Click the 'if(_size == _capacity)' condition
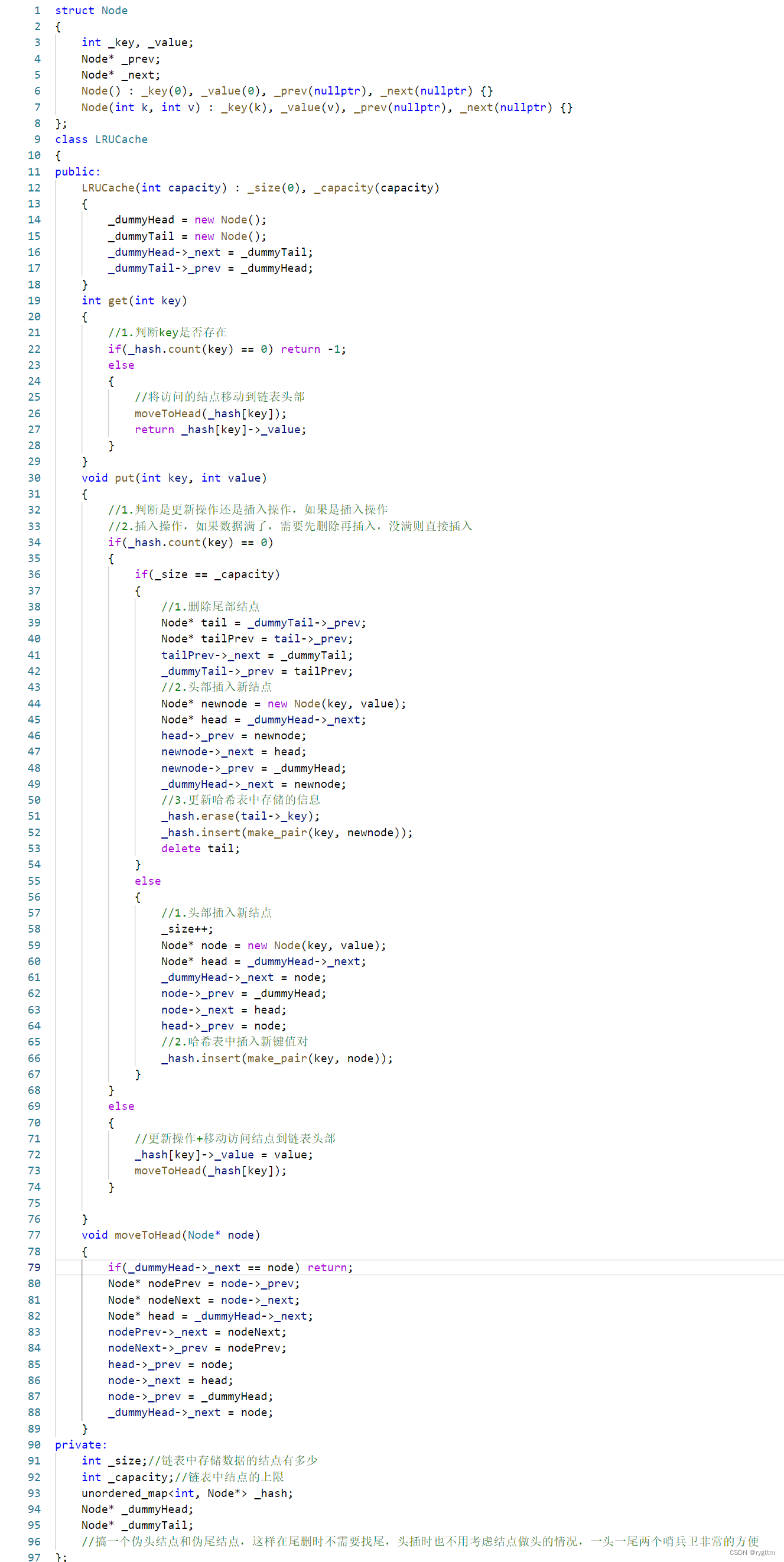 click(207, 574)
